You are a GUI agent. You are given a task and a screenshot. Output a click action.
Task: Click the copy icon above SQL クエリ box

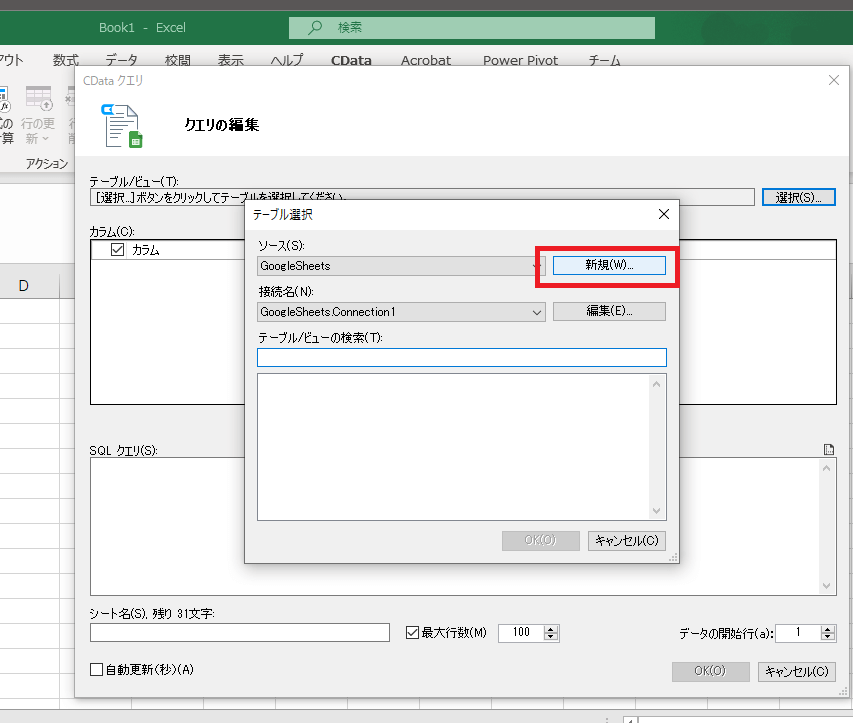[829, 449]
